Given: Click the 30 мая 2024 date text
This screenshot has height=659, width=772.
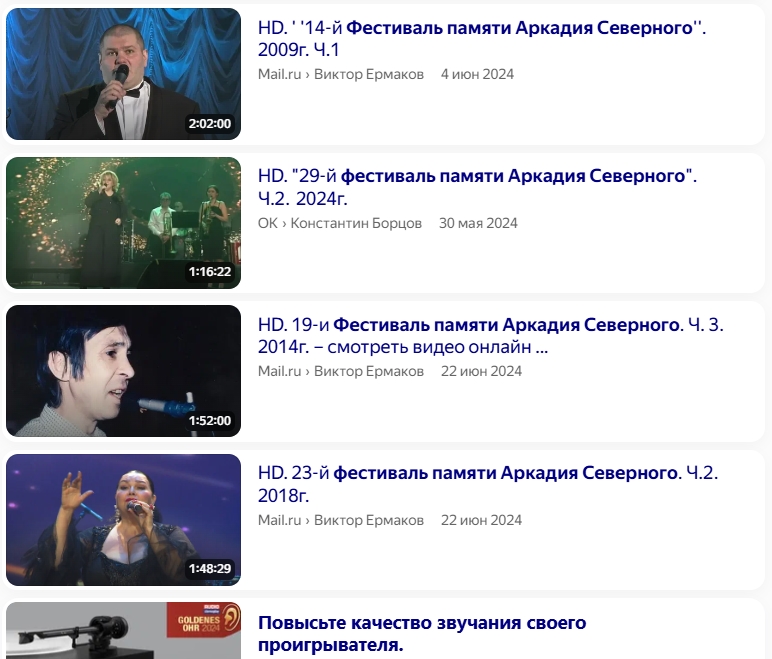Looking at the screenshot, I should click(478, 223).
